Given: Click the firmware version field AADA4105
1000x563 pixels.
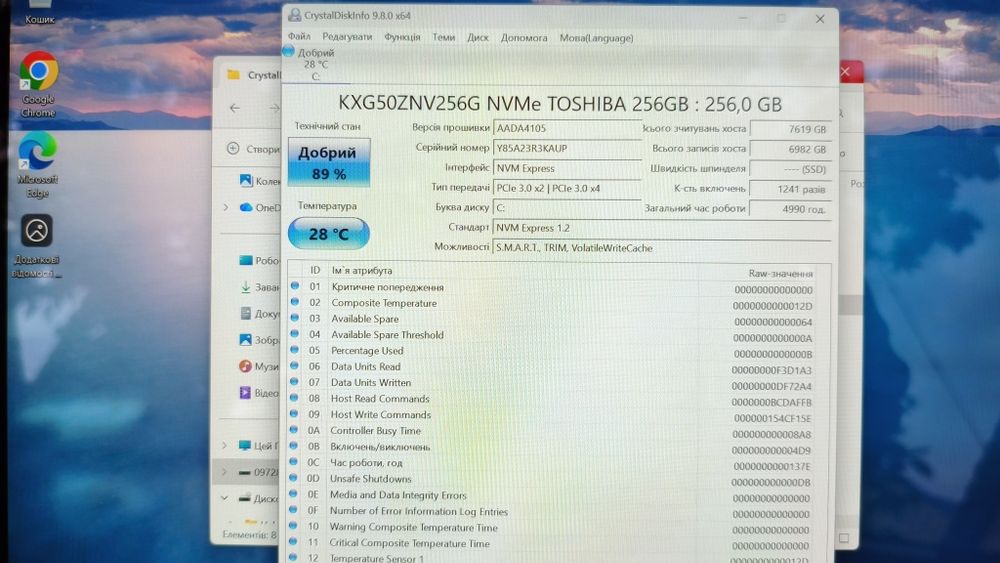Looking at the screenshot, I should click(567, 128).
